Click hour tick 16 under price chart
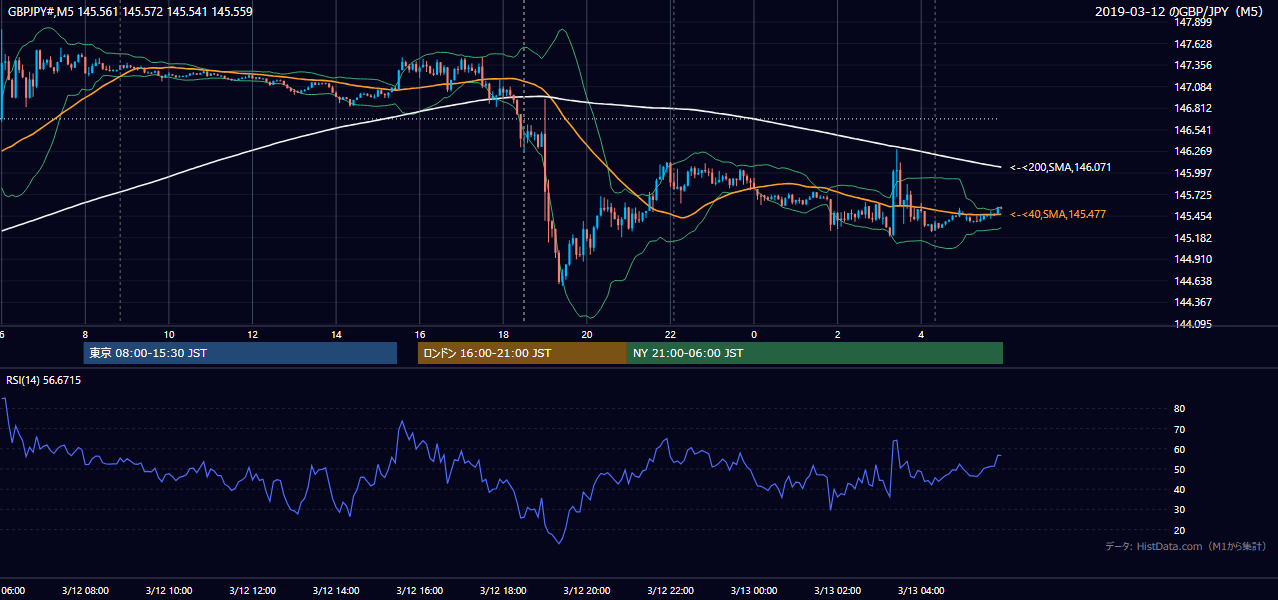Screen dimensions: 1278x600 coord(420,335)
